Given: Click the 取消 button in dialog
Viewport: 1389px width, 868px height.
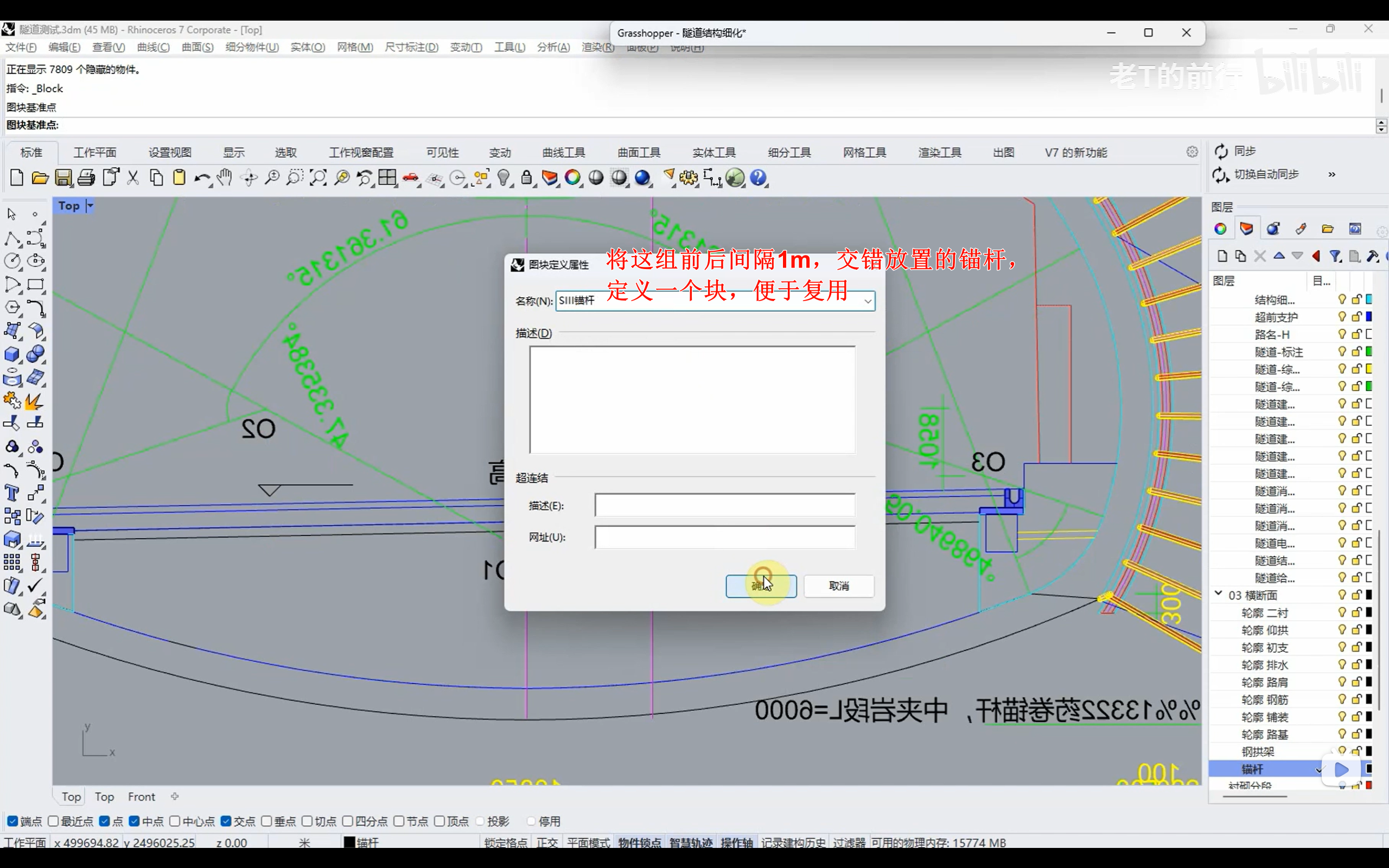Looking at the screenshot, I should pyautogui.click(x=839, y=585).
